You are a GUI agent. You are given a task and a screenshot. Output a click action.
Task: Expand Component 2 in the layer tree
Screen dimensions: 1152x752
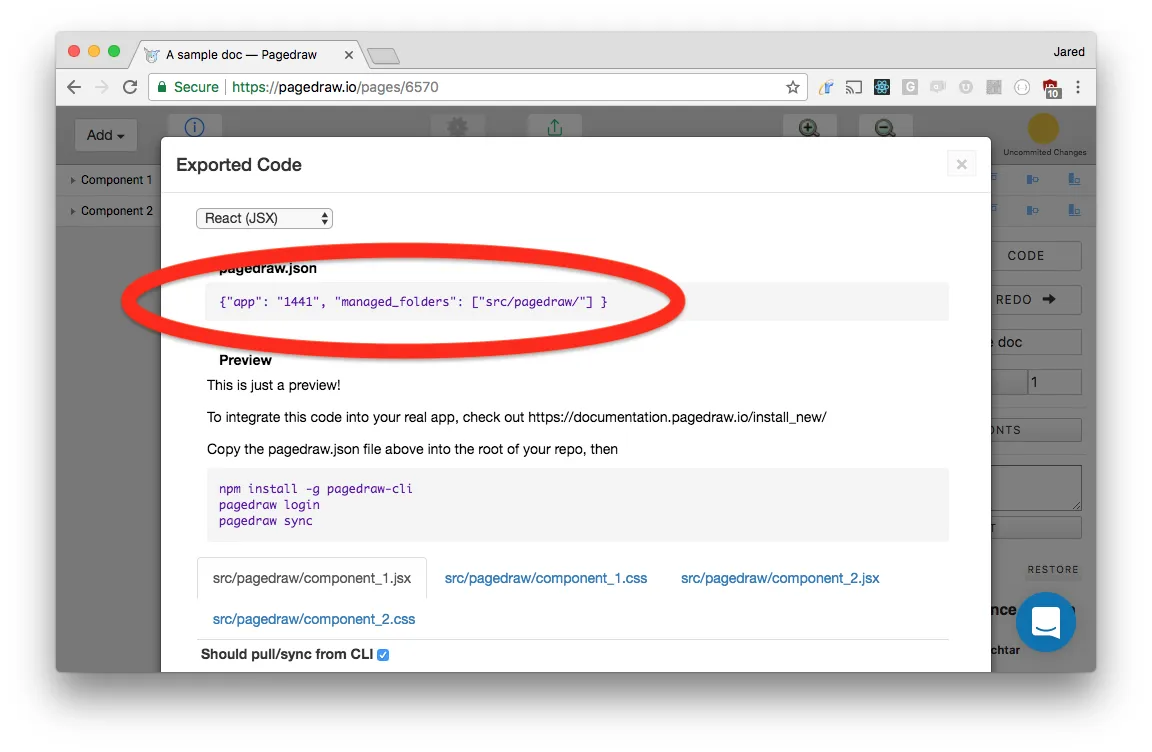coord(73,212)
